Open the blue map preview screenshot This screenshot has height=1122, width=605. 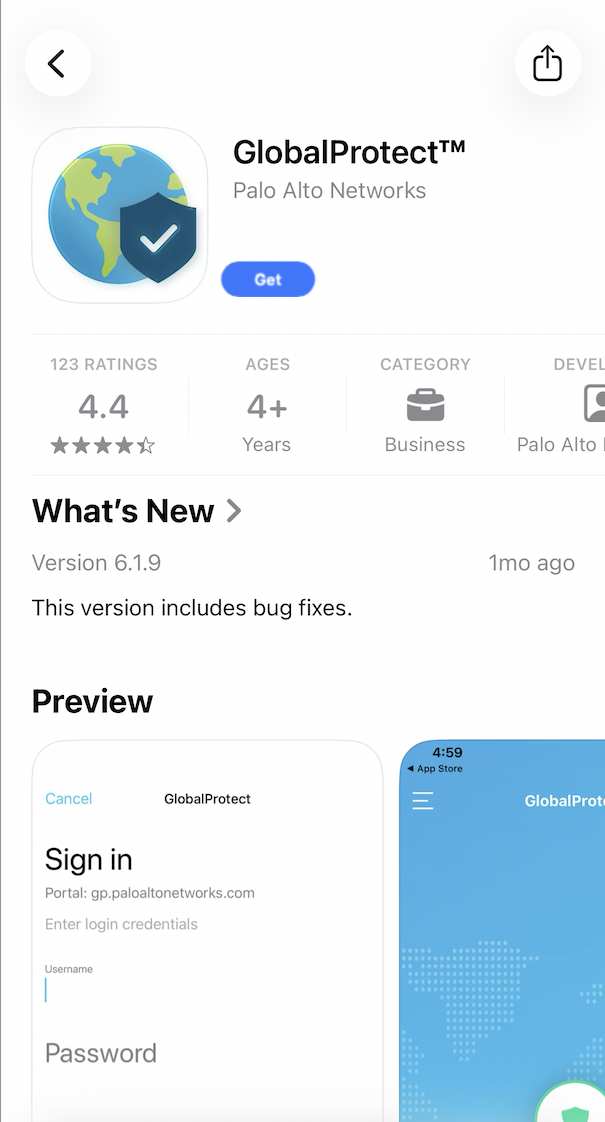[502, 931]
